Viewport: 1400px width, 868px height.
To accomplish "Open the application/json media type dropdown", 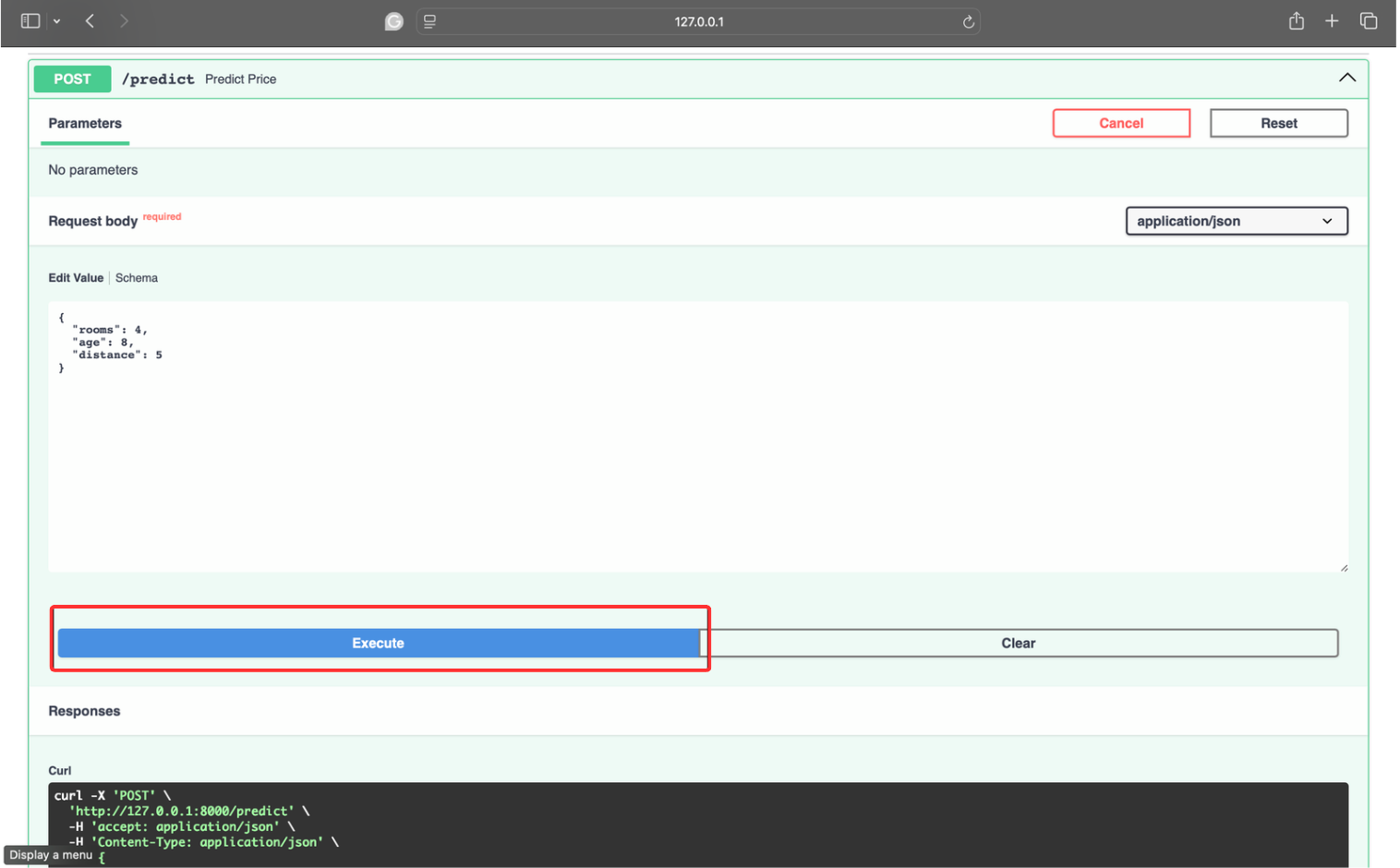I will click(1236, 221).
